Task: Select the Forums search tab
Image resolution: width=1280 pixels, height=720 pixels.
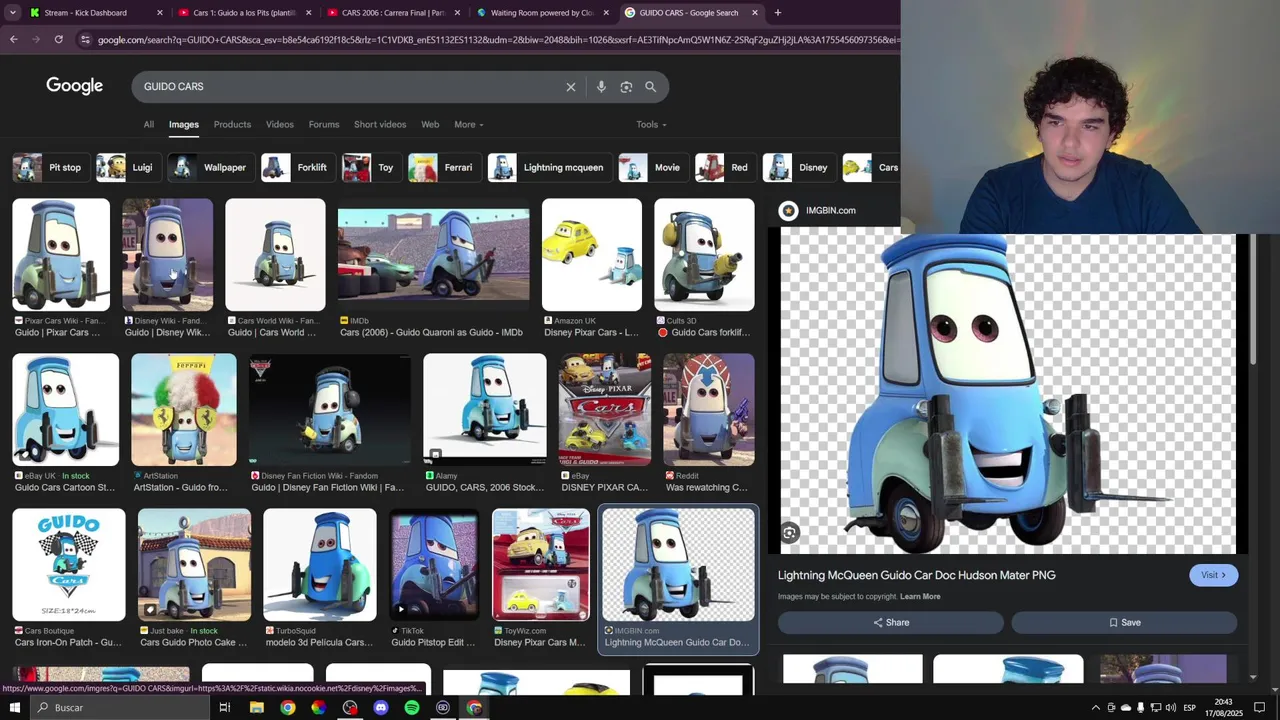Action: pyautogui.click(x=324, y=125)
